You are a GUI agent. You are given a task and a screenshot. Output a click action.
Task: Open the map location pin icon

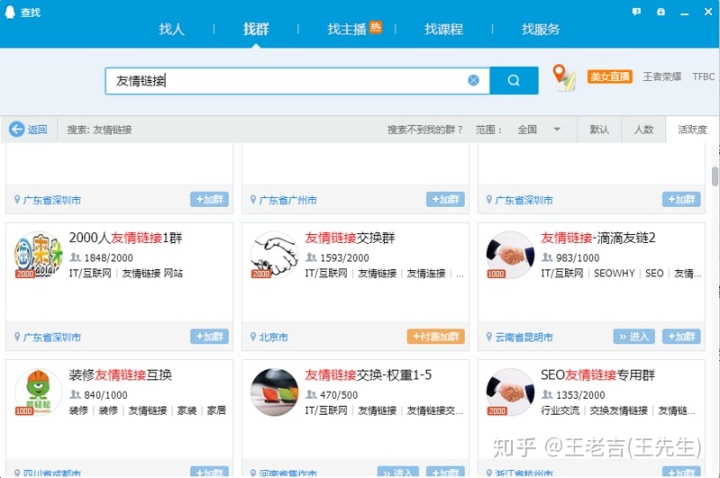[x=564, y=78]
